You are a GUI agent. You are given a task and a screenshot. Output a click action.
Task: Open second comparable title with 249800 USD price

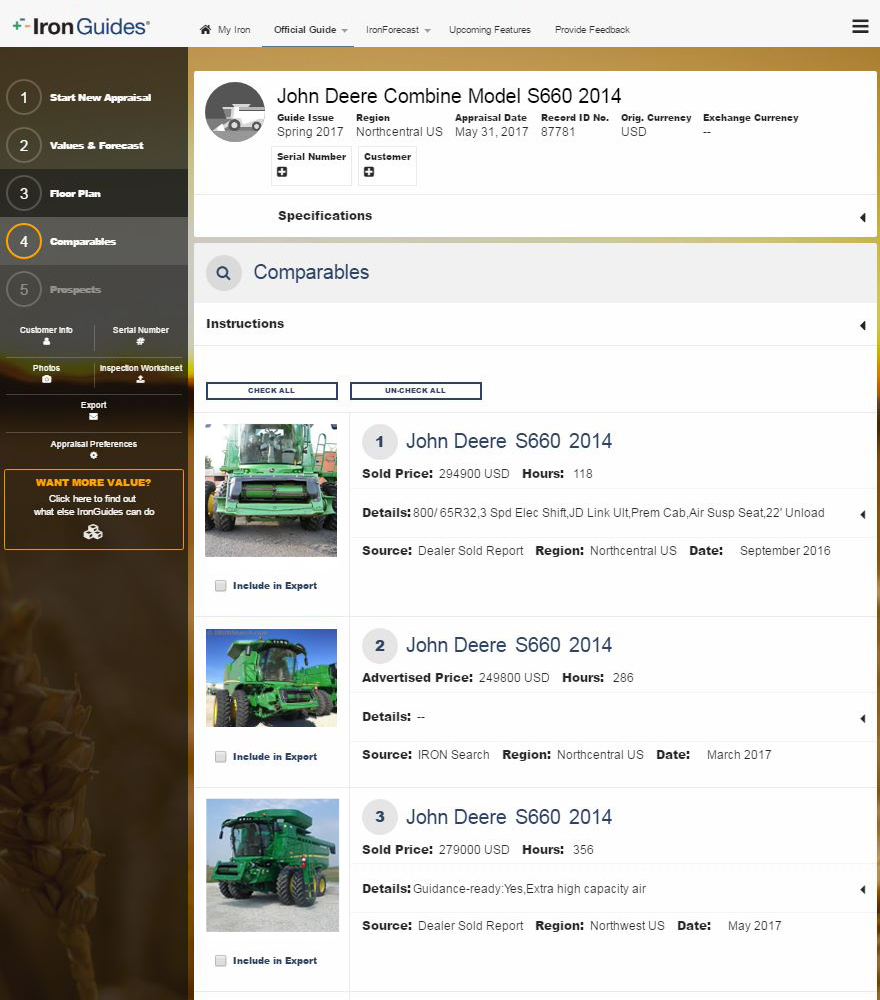coord(509,645)
